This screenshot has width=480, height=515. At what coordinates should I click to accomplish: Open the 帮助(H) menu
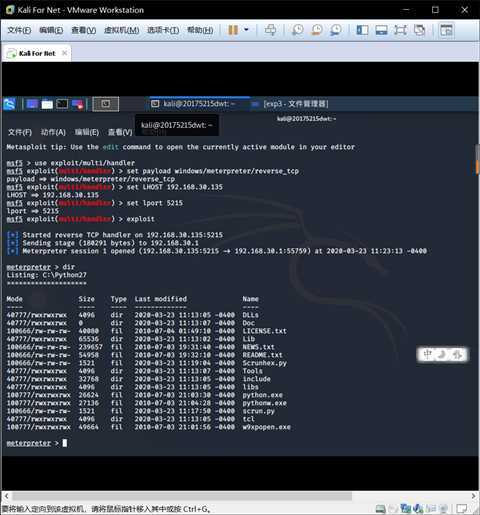[x=200, y=30]
